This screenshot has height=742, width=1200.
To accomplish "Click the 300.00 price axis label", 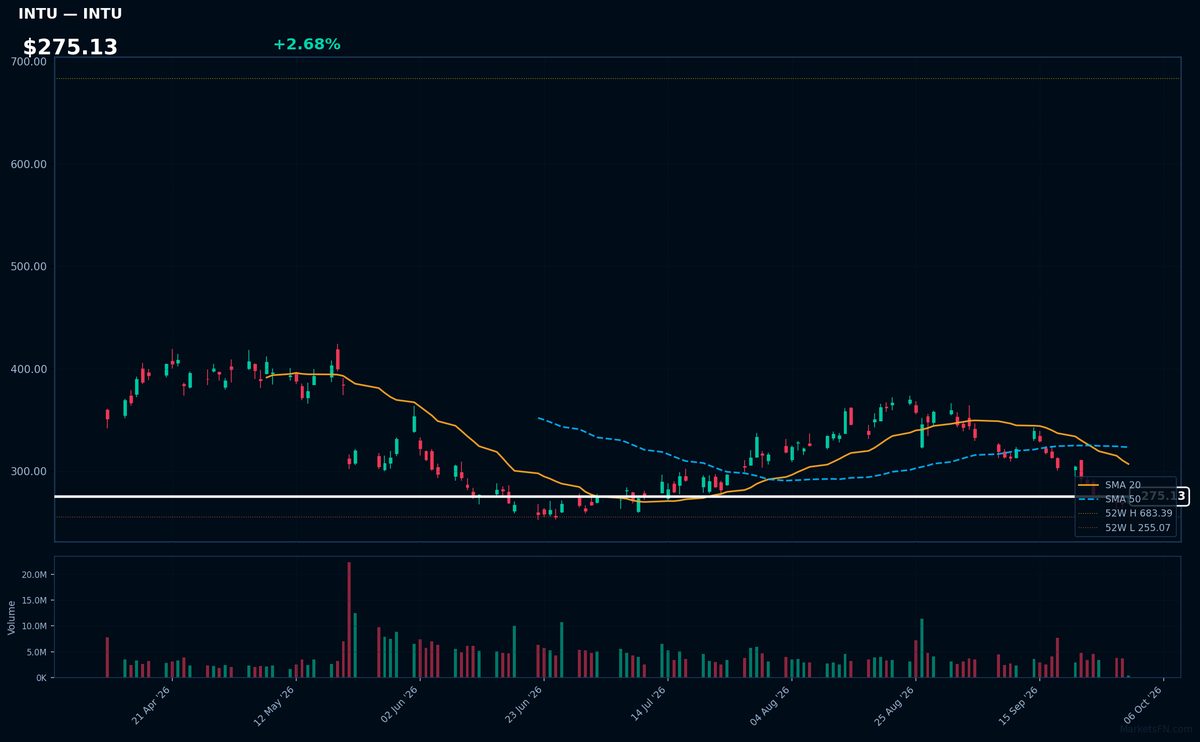I will [x=29, y=472].
